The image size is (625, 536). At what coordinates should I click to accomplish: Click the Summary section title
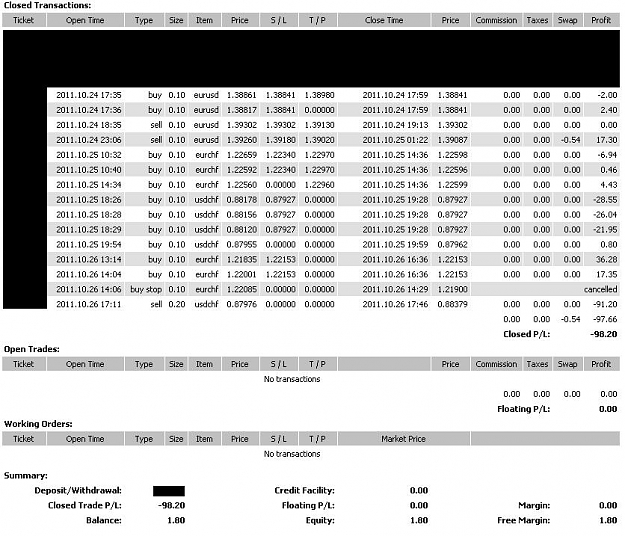[26, 475]
